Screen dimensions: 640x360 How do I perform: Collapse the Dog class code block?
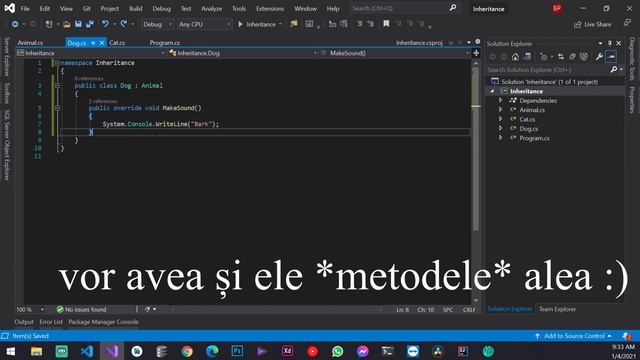click(x=57, y=85)
